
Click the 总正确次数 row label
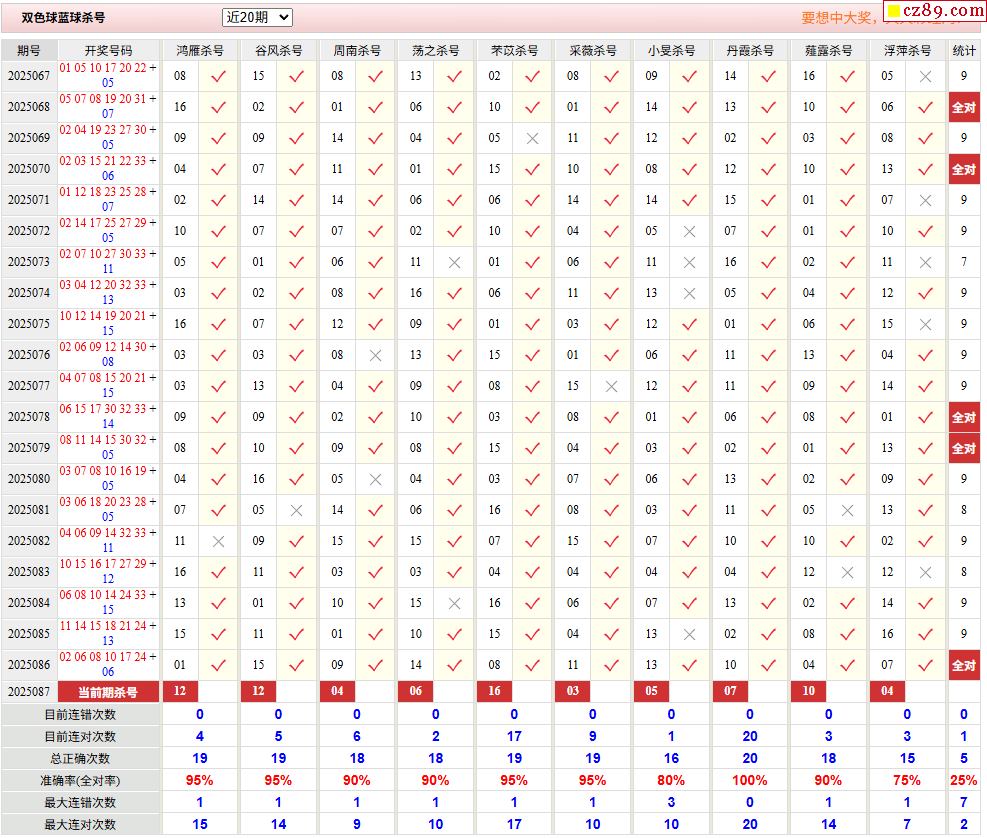81,759
